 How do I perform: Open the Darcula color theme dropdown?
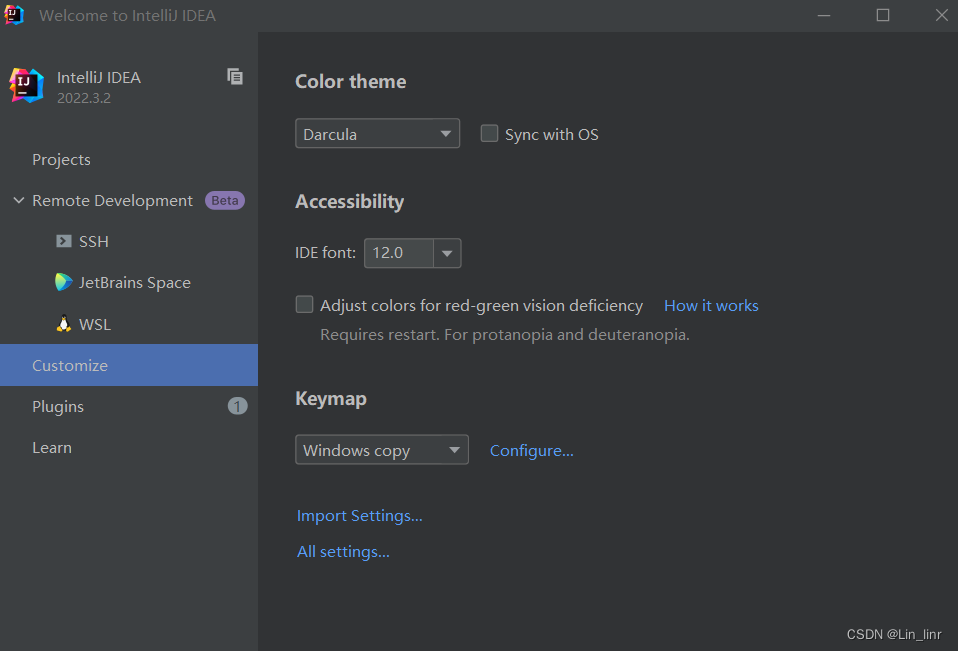click(377, 134)
